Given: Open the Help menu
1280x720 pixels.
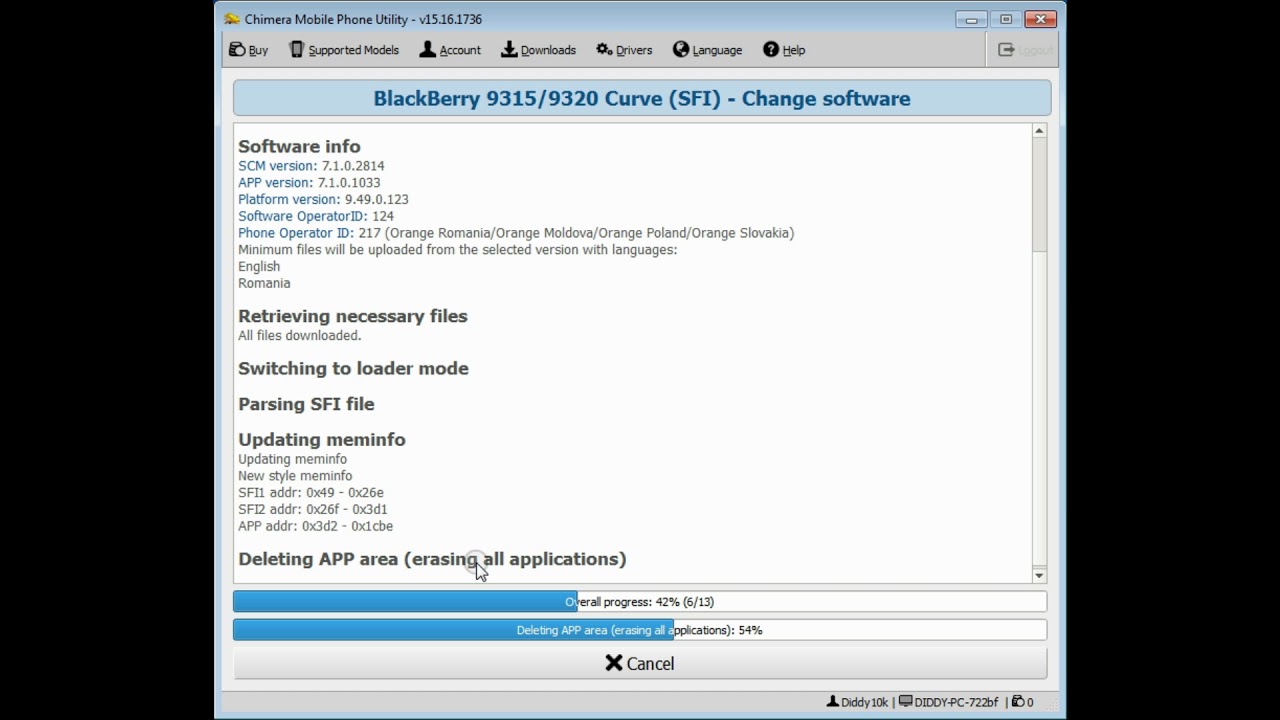Looking at the screenshot, I should pos(784,50).
